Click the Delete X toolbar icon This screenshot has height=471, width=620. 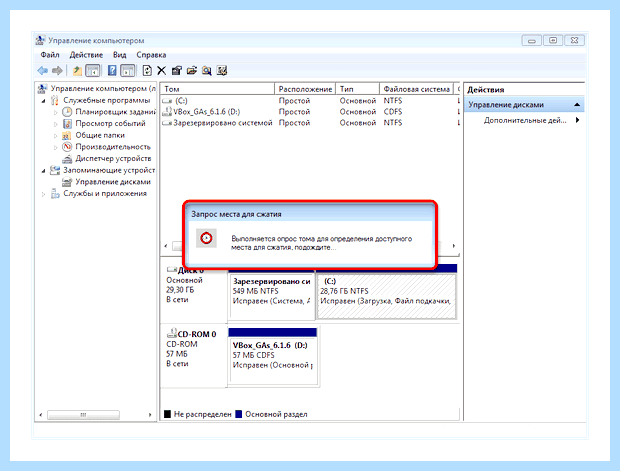pyautogui.click(x=161, y=71)
